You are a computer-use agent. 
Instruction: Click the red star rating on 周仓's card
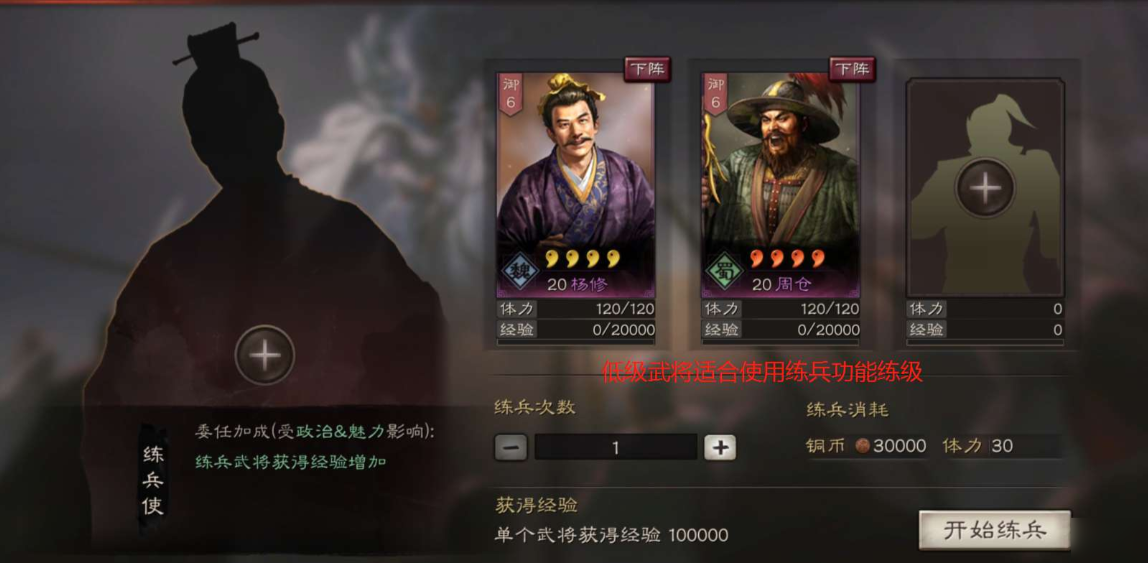click(x=787, y=258)
